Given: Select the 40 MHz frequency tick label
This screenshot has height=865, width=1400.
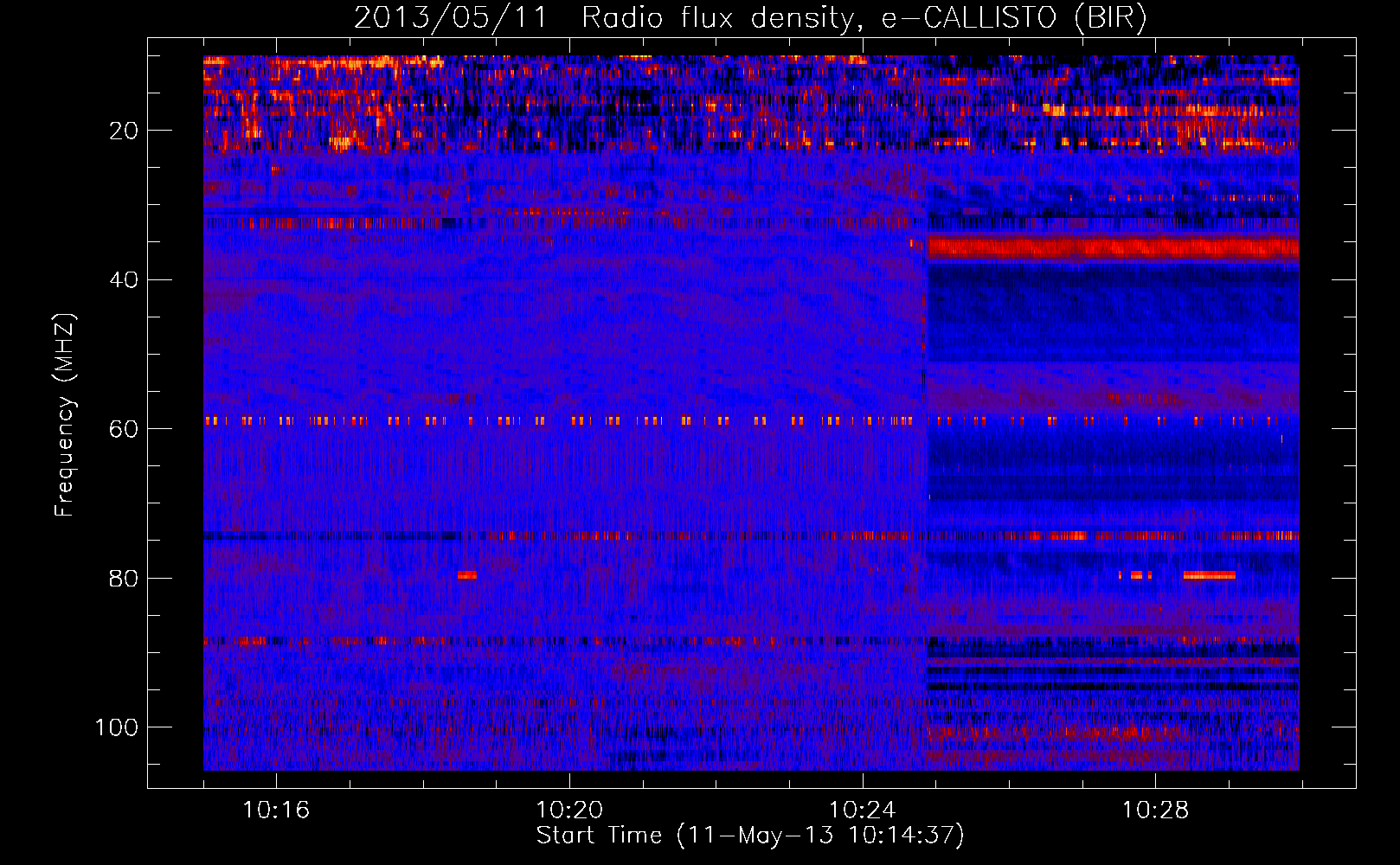Looking at the screenshot, I should click(124, 280).
